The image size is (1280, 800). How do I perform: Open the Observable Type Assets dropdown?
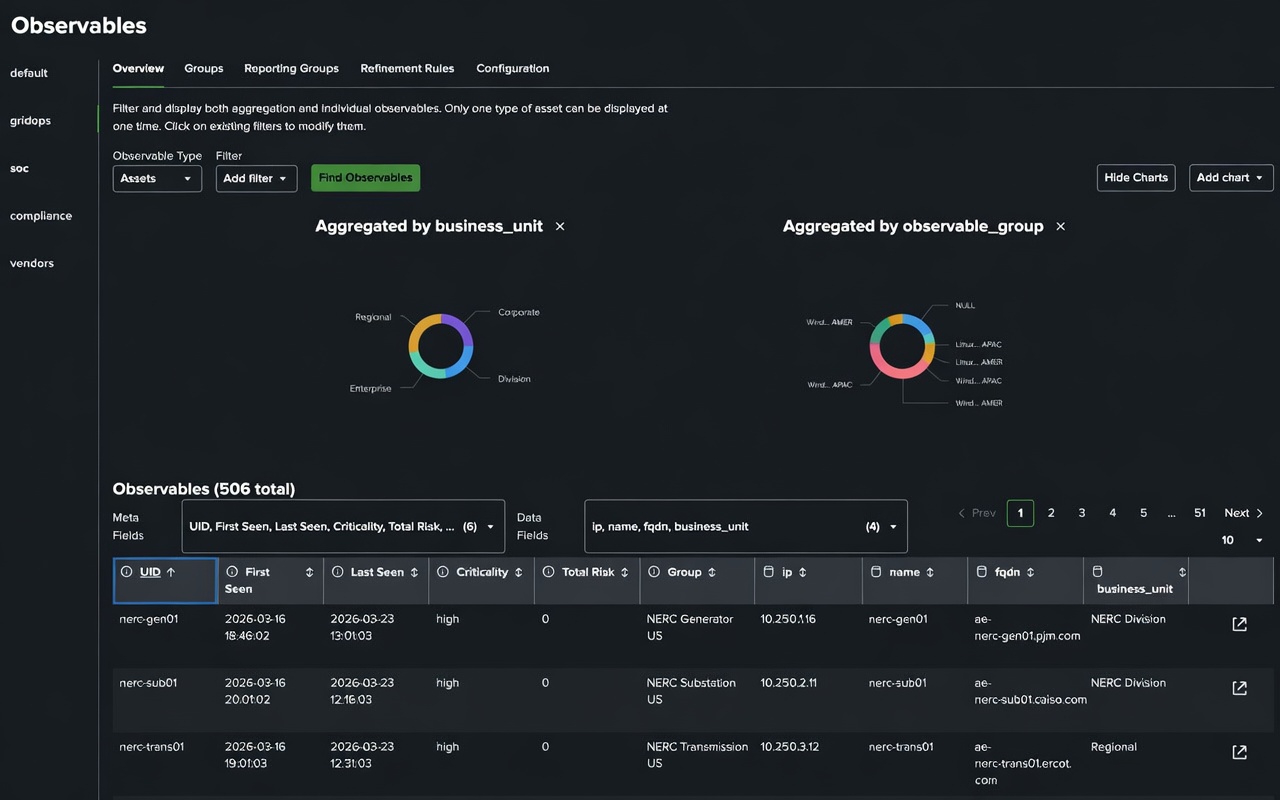(x=157, y=178)
